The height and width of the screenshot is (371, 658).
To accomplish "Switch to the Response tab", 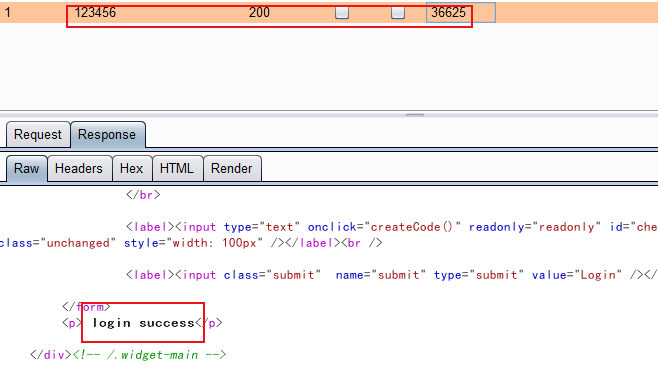I will [x=107, y=135].
